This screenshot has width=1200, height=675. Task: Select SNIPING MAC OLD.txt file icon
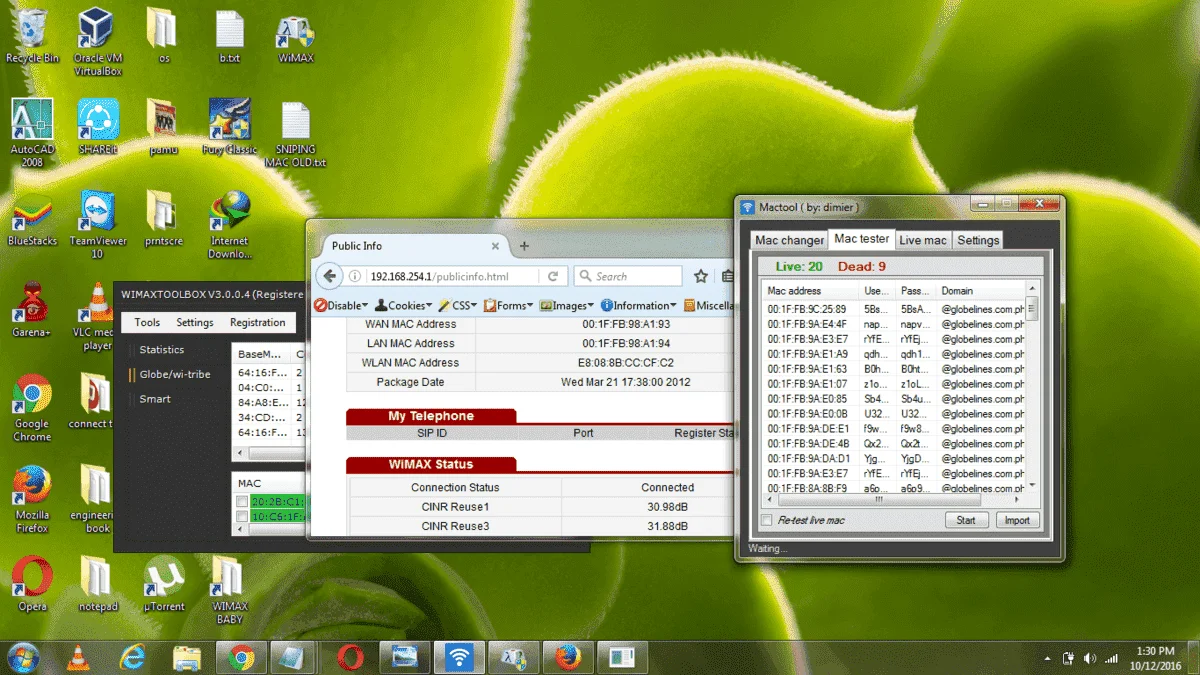coord(295,134)
